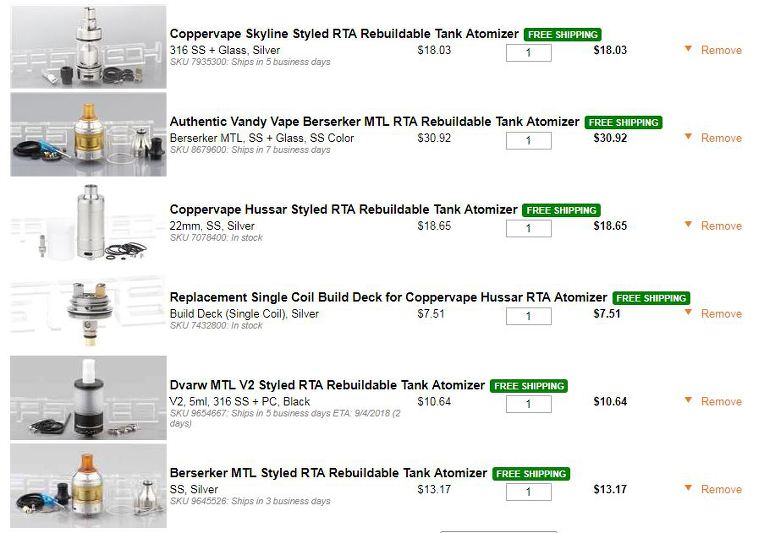Remove the Coppervape Skyline Styled RTA

pyautogui.click(x=721, y=50)
